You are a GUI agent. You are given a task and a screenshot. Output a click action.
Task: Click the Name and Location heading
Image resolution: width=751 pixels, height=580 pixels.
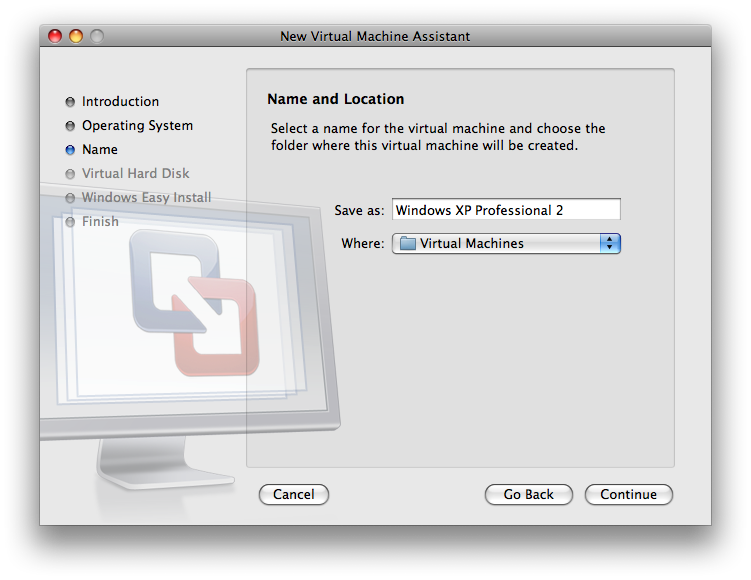(335, 99)
